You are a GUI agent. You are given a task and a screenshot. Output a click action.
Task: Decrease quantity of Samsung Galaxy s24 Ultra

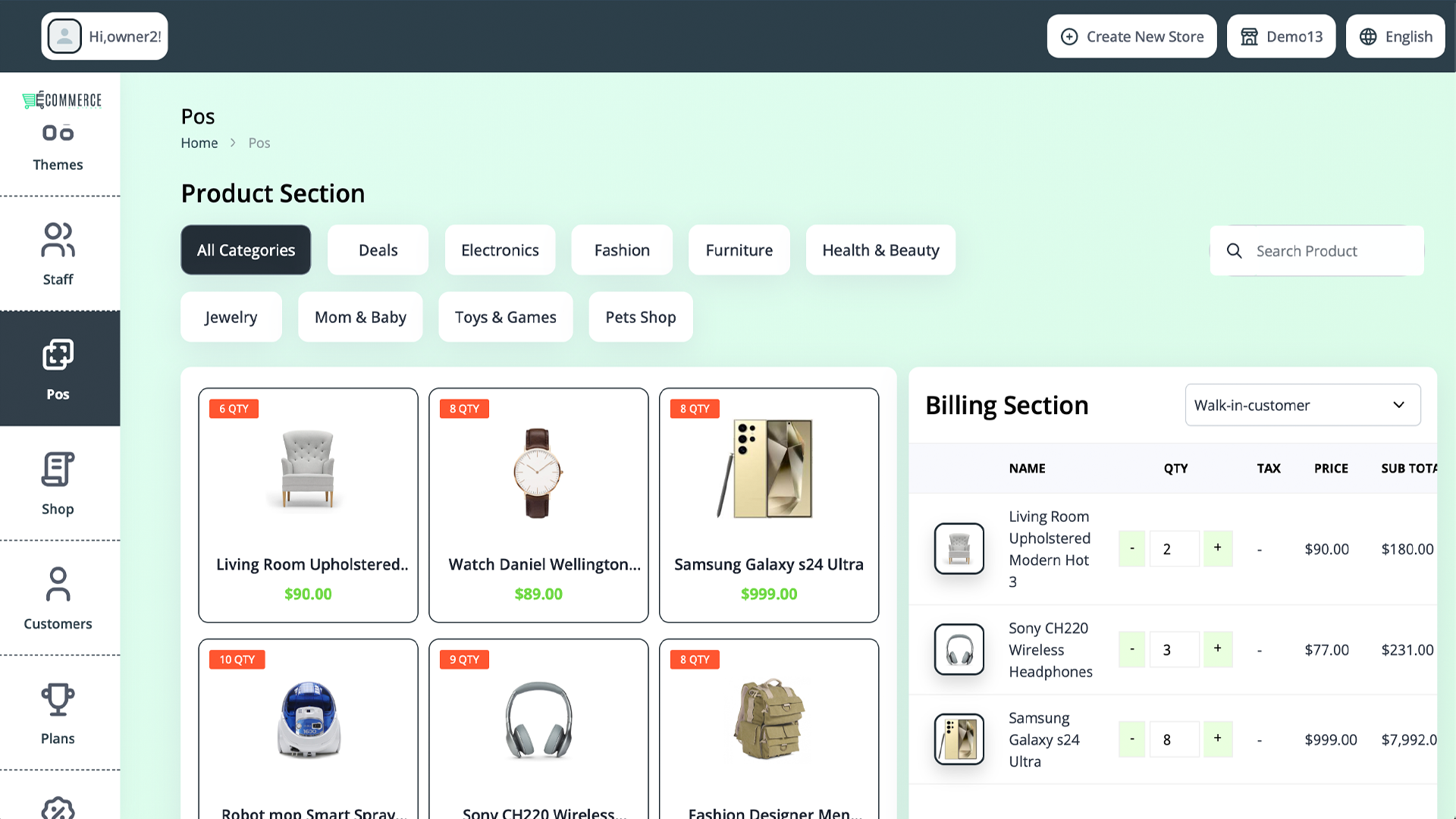[x=1132, y=739]
